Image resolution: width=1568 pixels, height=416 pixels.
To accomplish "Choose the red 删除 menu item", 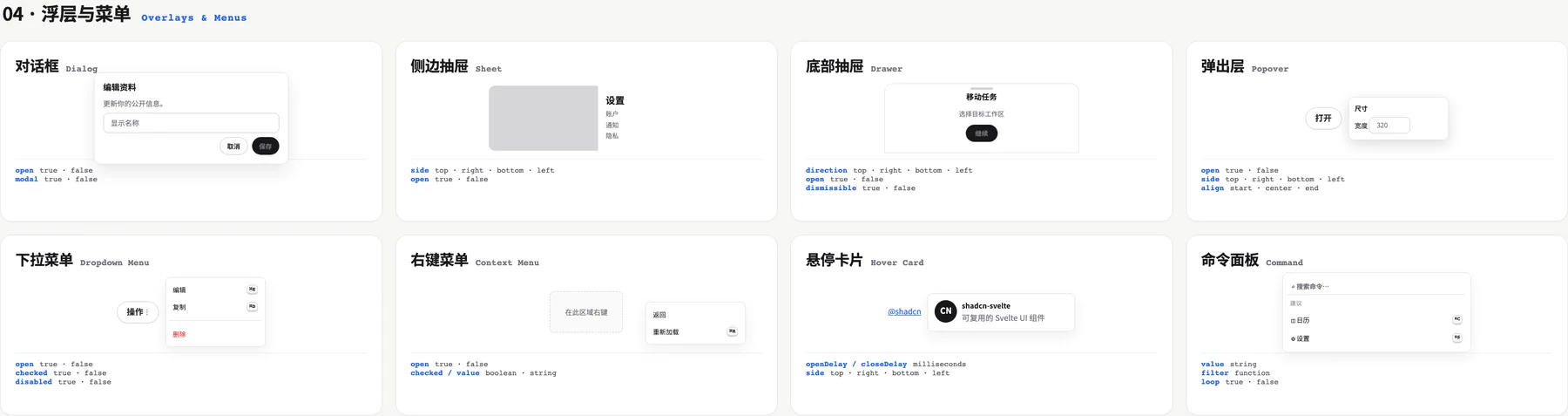I will pyautogui.click(x=215, y=334).
